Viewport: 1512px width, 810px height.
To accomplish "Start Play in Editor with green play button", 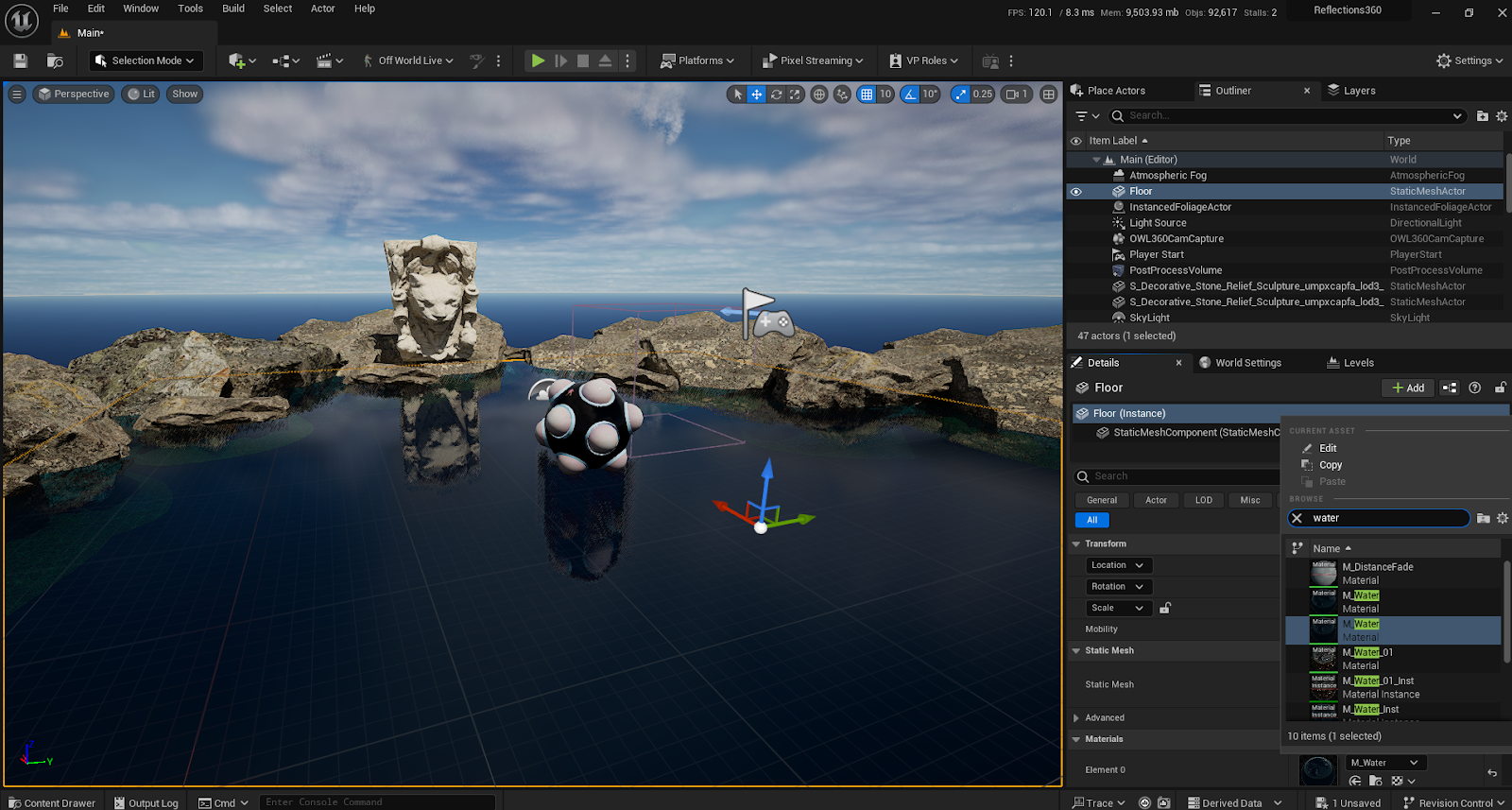I will [x=538, y=60].
